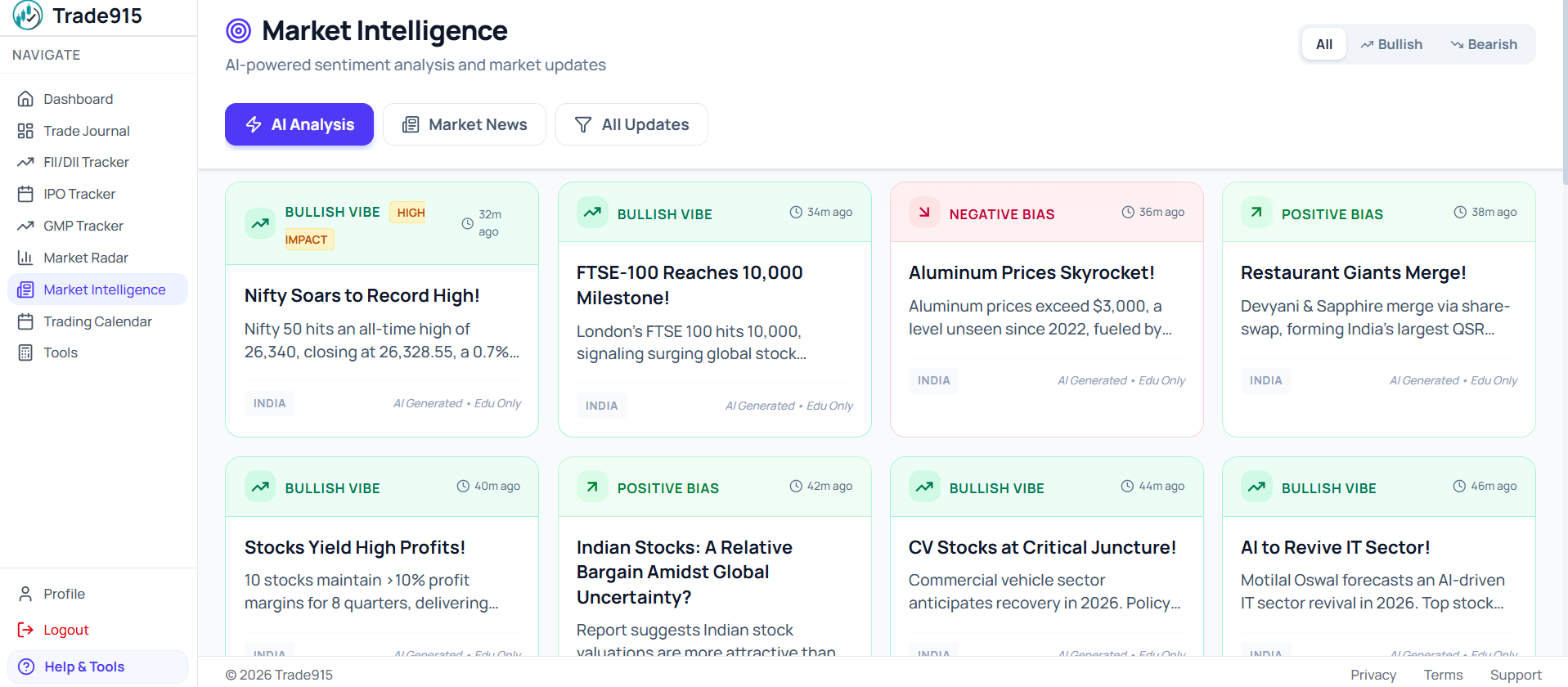Click the Trading Calendar icon
1568x687 pixels.
click(x=25, y=321)
